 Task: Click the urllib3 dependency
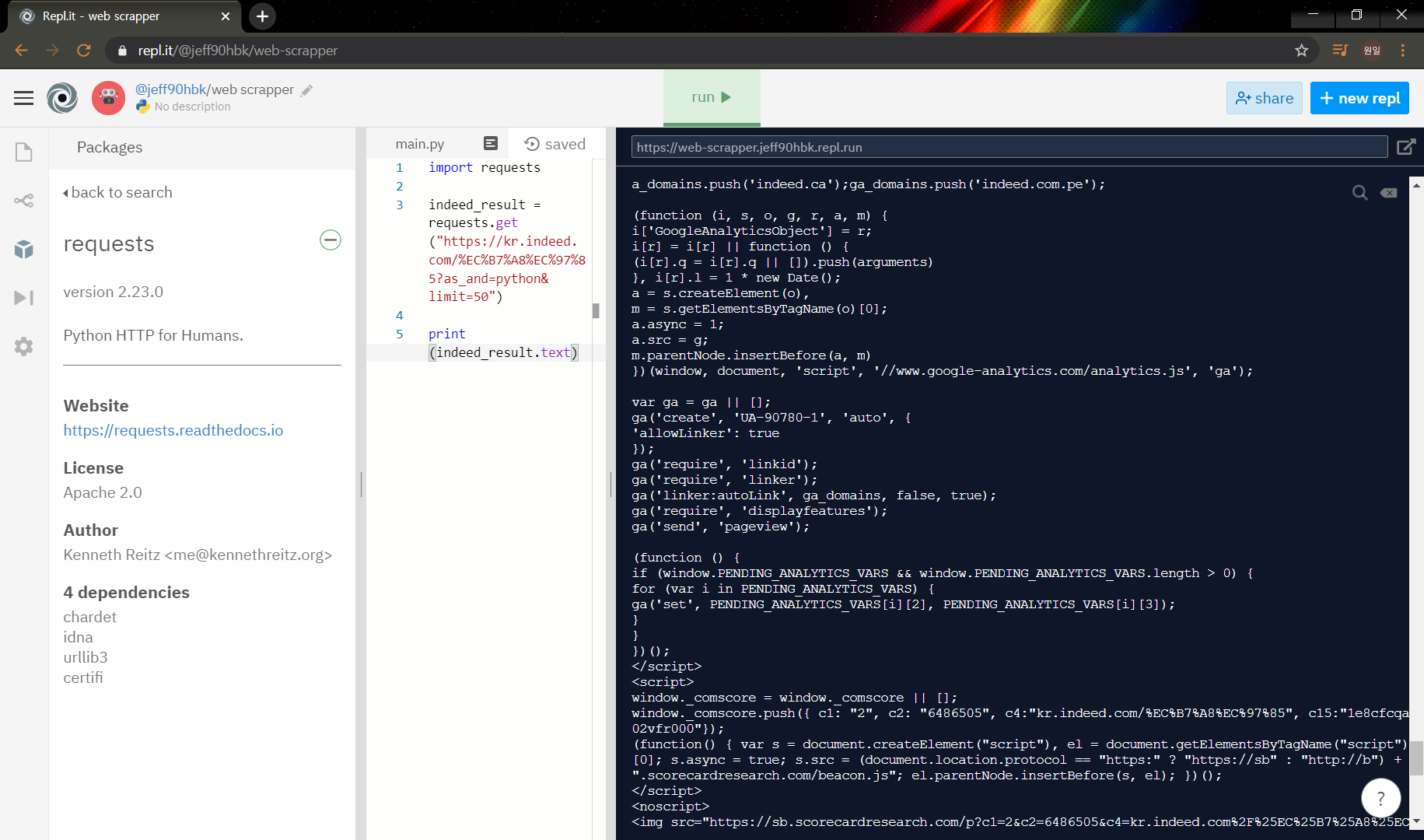[x=86, y=657]
